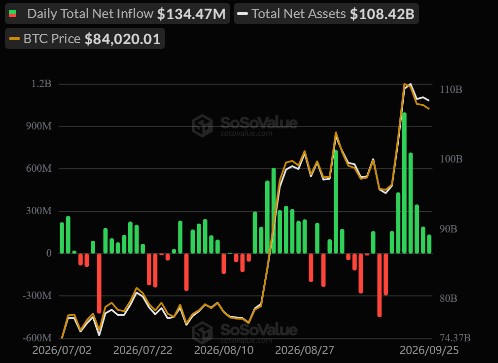
Task: Click the 300M left axis label
Action: pos(39,211)
